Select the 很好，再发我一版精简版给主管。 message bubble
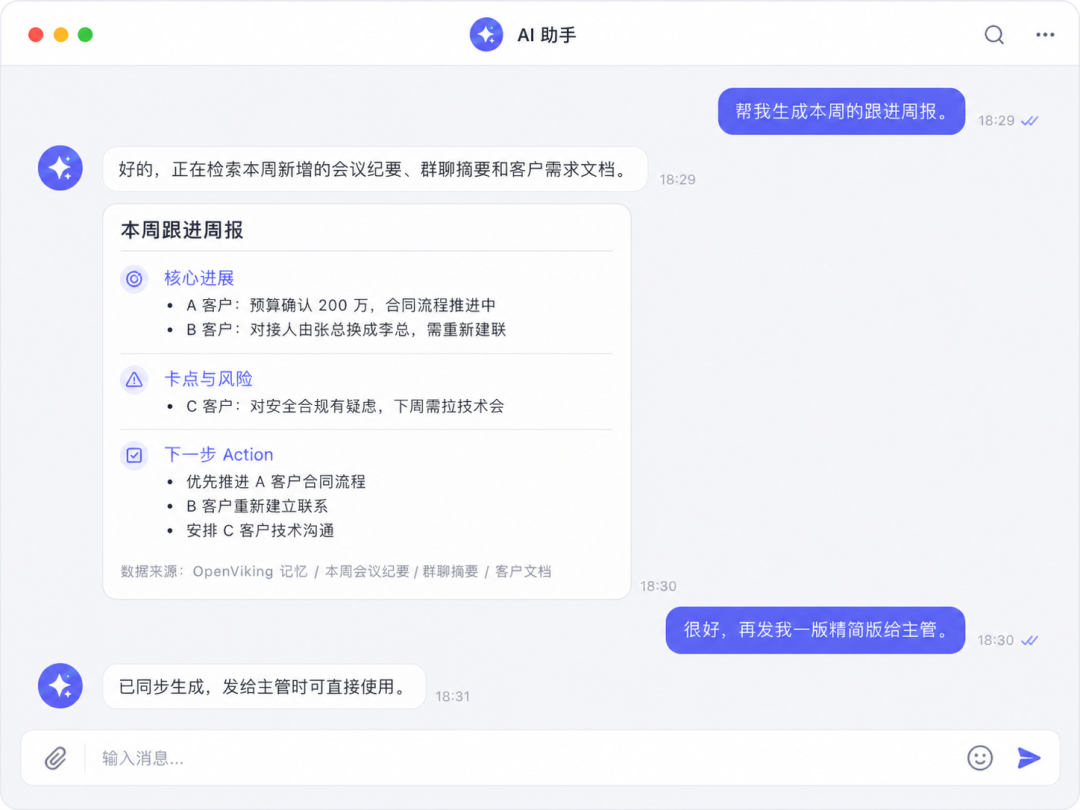1080x810 pixels. click(x=815, y=630)
